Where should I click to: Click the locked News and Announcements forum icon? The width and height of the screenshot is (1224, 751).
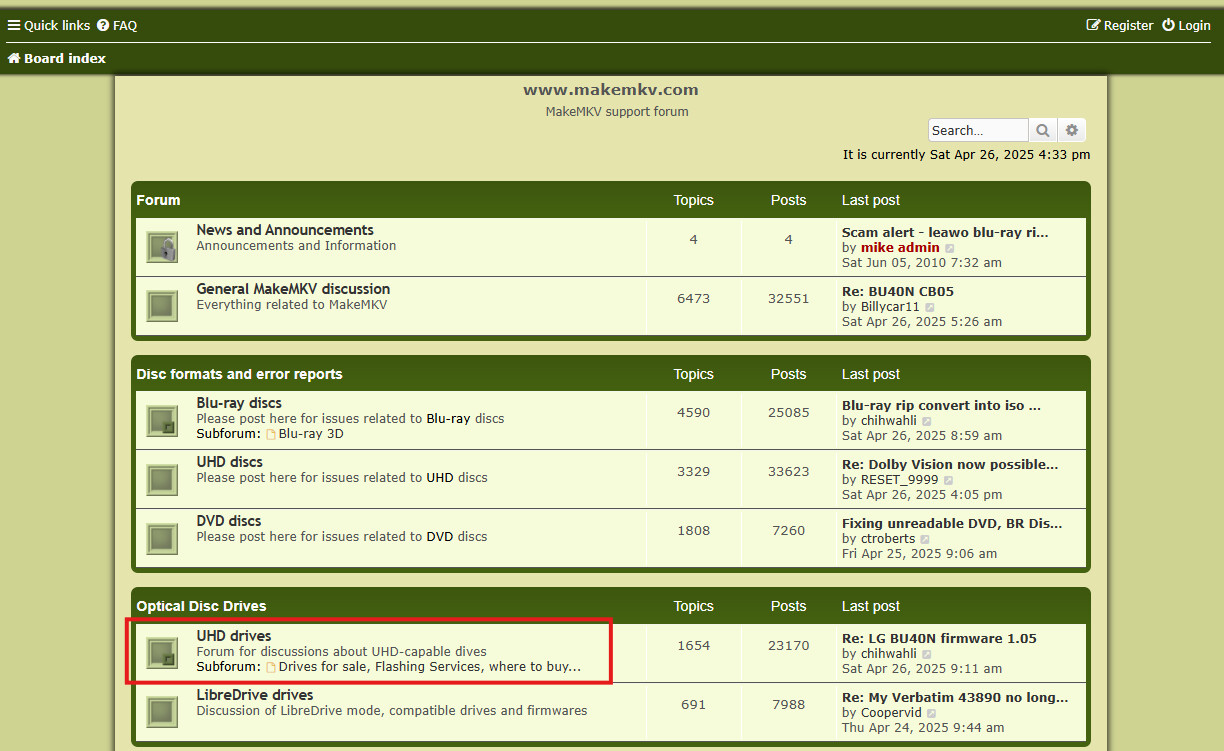click(x=162, y=247)
